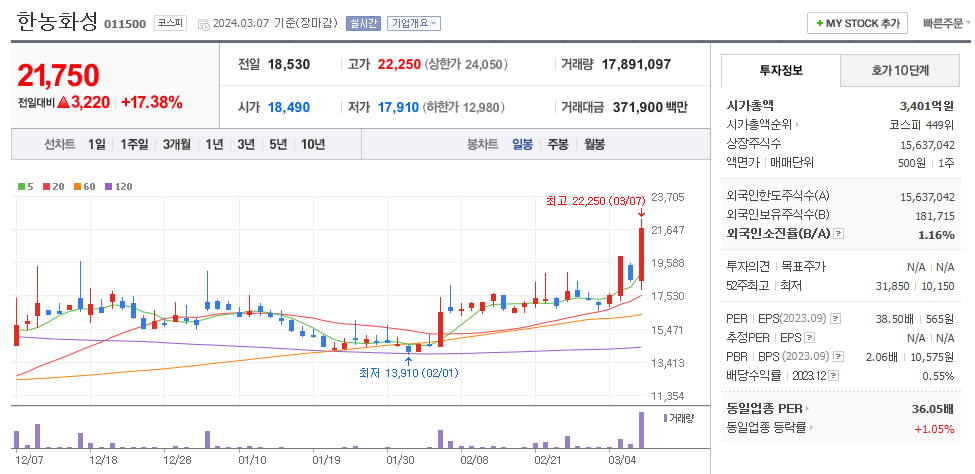
Task: Select 10년 line chart period
Action: (x=313, y=144)
